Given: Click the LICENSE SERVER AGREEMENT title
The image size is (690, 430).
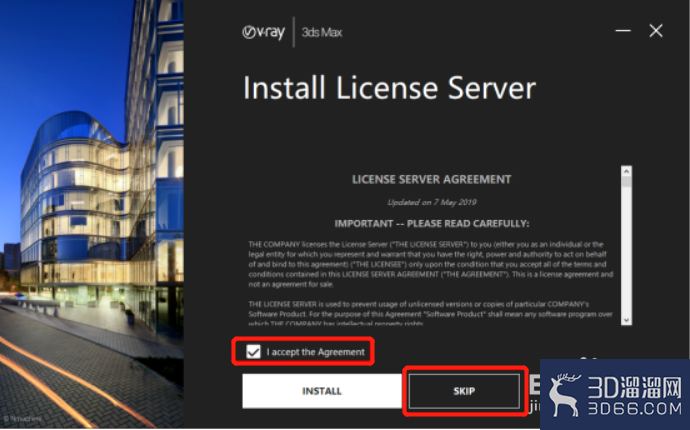Looking at the screenshot, I should [432, 180].
